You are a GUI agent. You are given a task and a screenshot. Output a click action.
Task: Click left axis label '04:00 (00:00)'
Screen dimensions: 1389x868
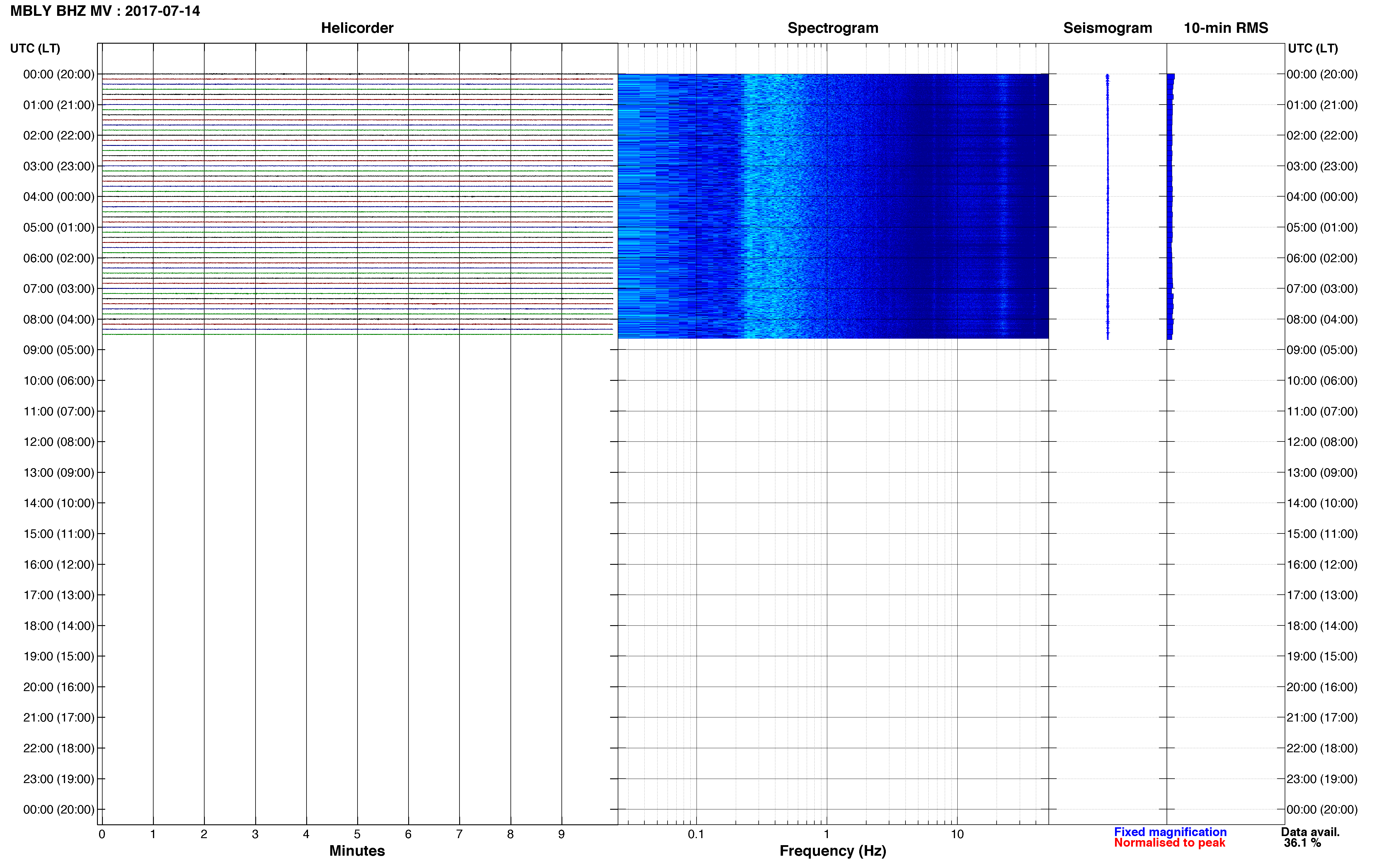point(59,197)
